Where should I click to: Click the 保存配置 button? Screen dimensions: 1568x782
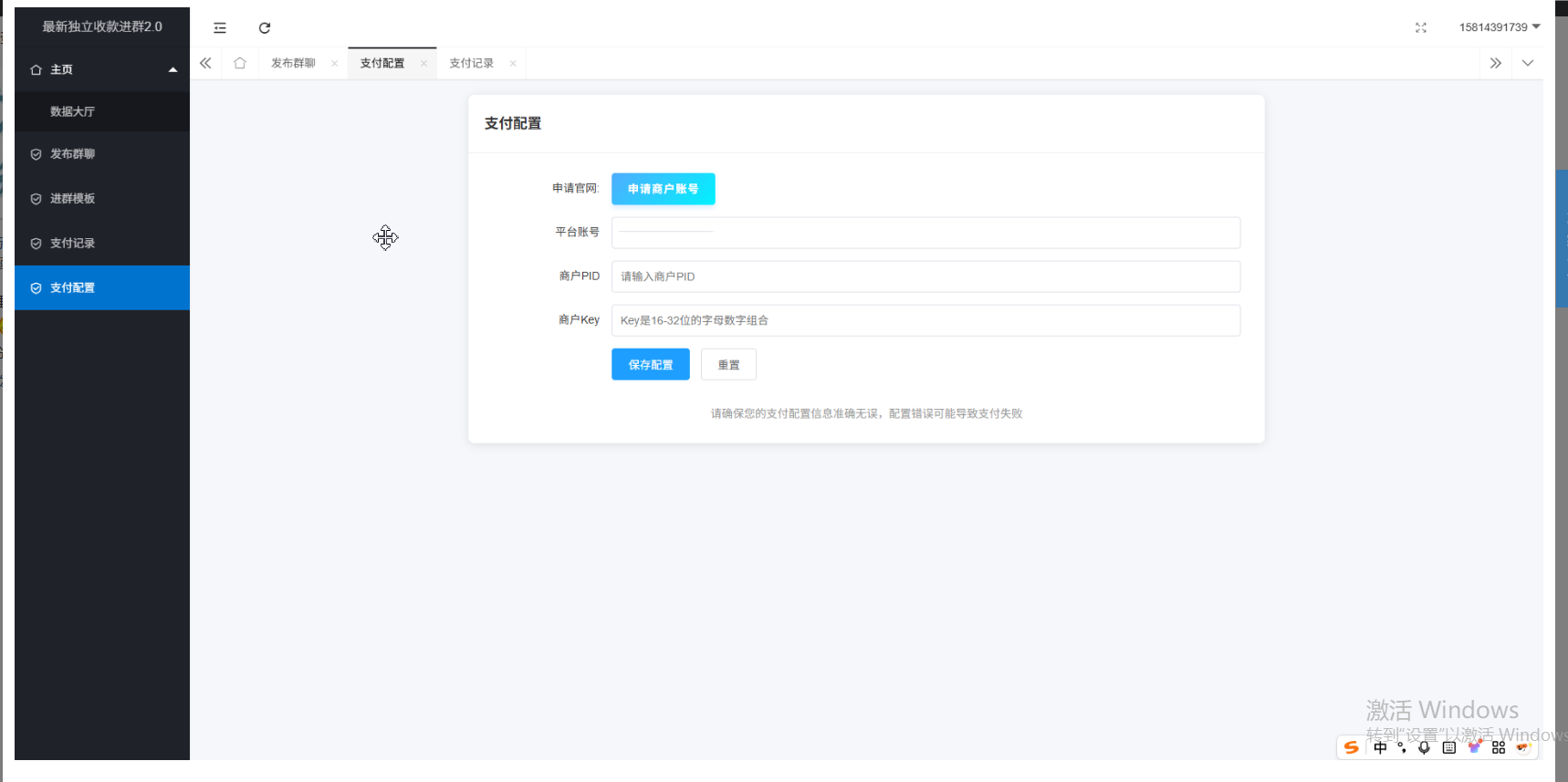pos(651,365)
